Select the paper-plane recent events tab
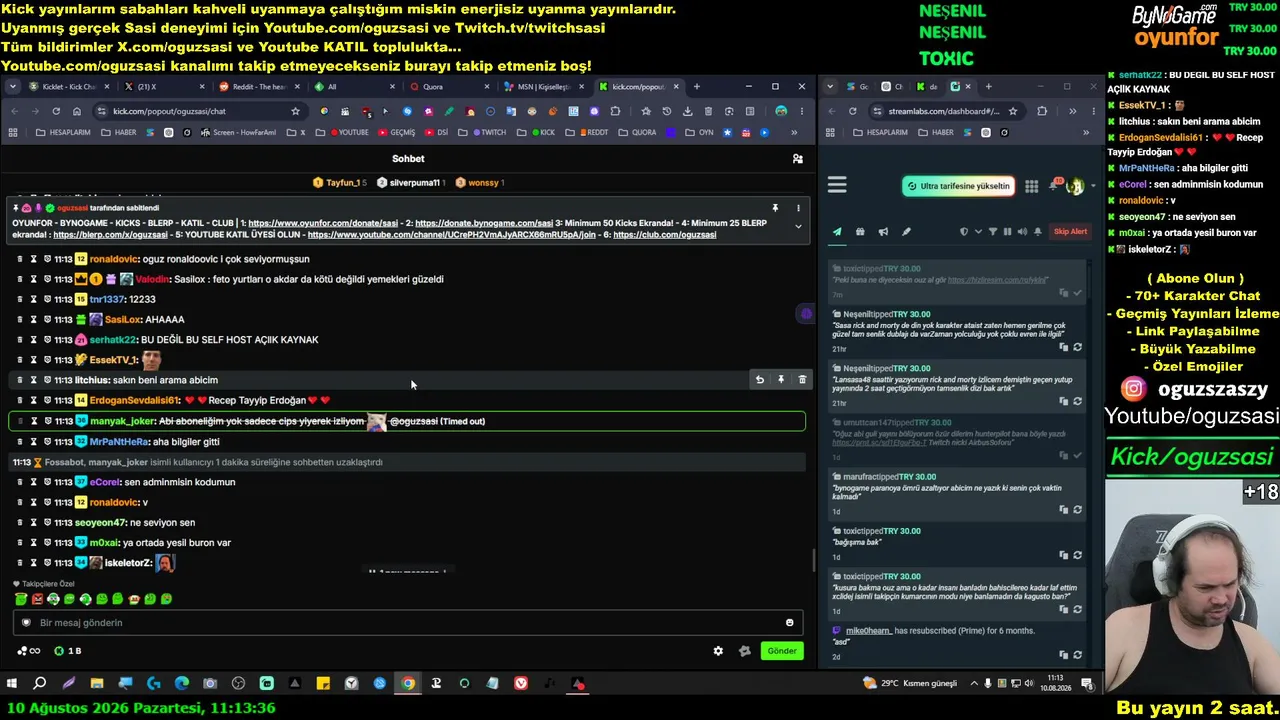The width and height of the screenshot is (1280, 720). click(837, 232)
